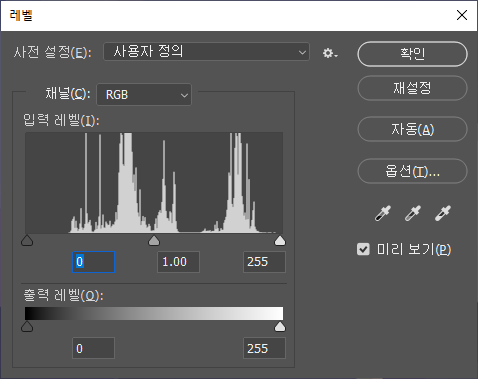
Task: Click the input midtone gray slider handle
Action: click(154, 240)
